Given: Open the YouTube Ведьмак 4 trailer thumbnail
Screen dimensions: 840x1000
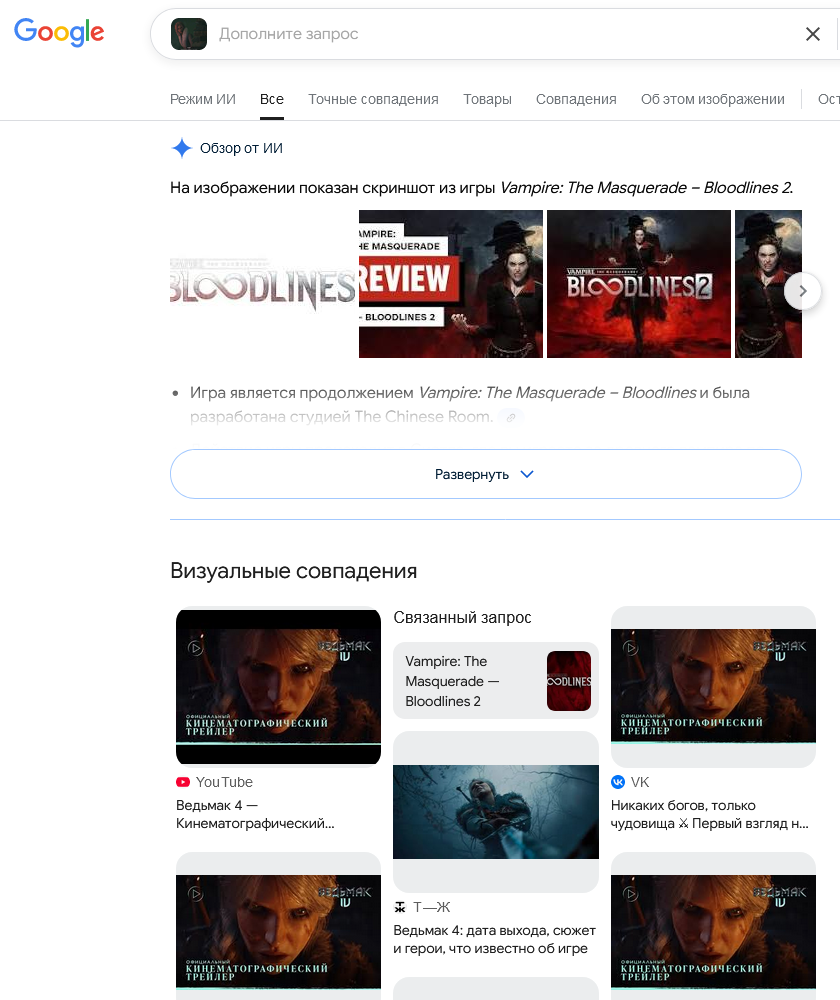Looking at the screenshot, I should (278, 686).
